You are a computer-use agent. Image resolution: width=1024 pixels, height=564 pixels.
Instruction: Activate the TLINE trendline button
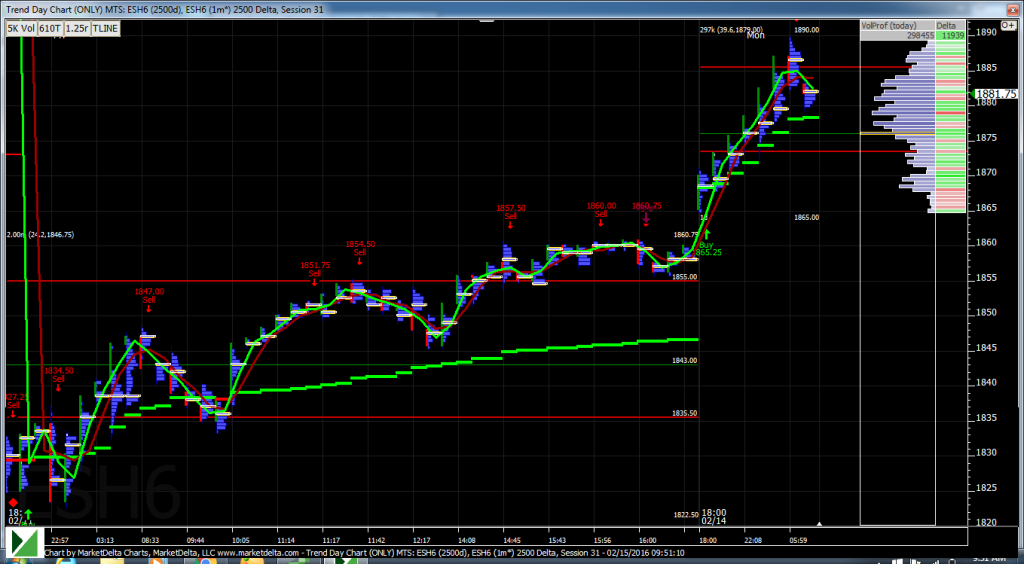coord(106,28)
